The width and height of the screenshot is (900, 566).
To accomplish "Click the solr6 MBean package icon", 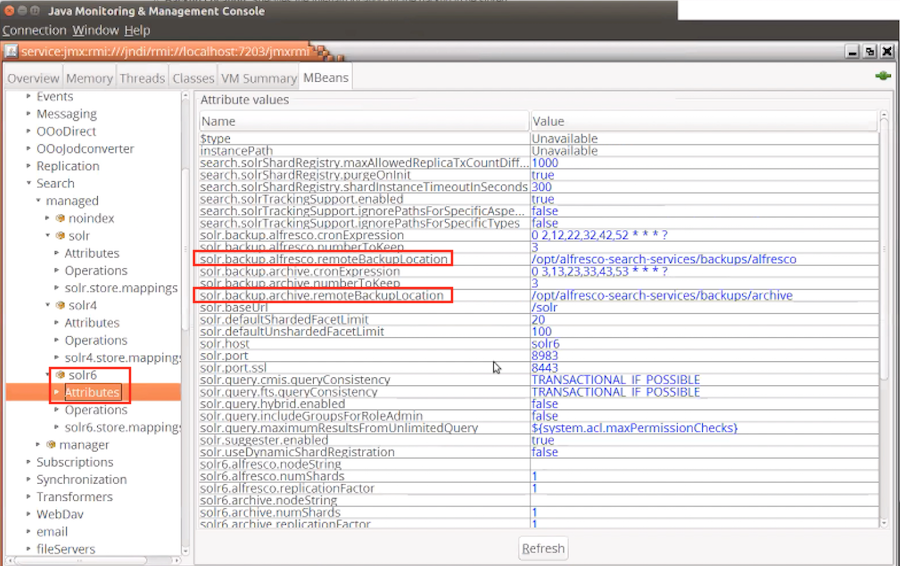I will pos(60,375).
